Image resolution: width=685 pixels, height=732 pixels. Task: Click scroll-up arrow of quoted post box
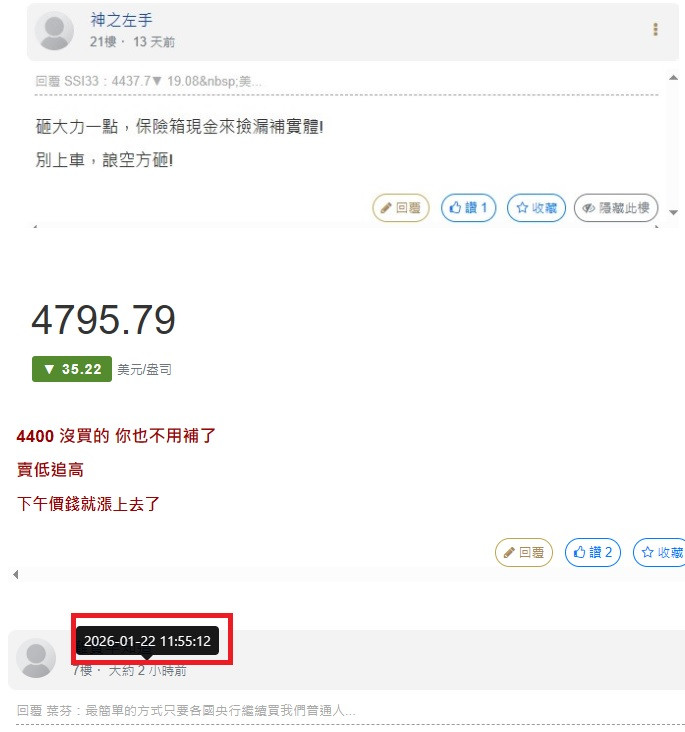tap(673, 78)
